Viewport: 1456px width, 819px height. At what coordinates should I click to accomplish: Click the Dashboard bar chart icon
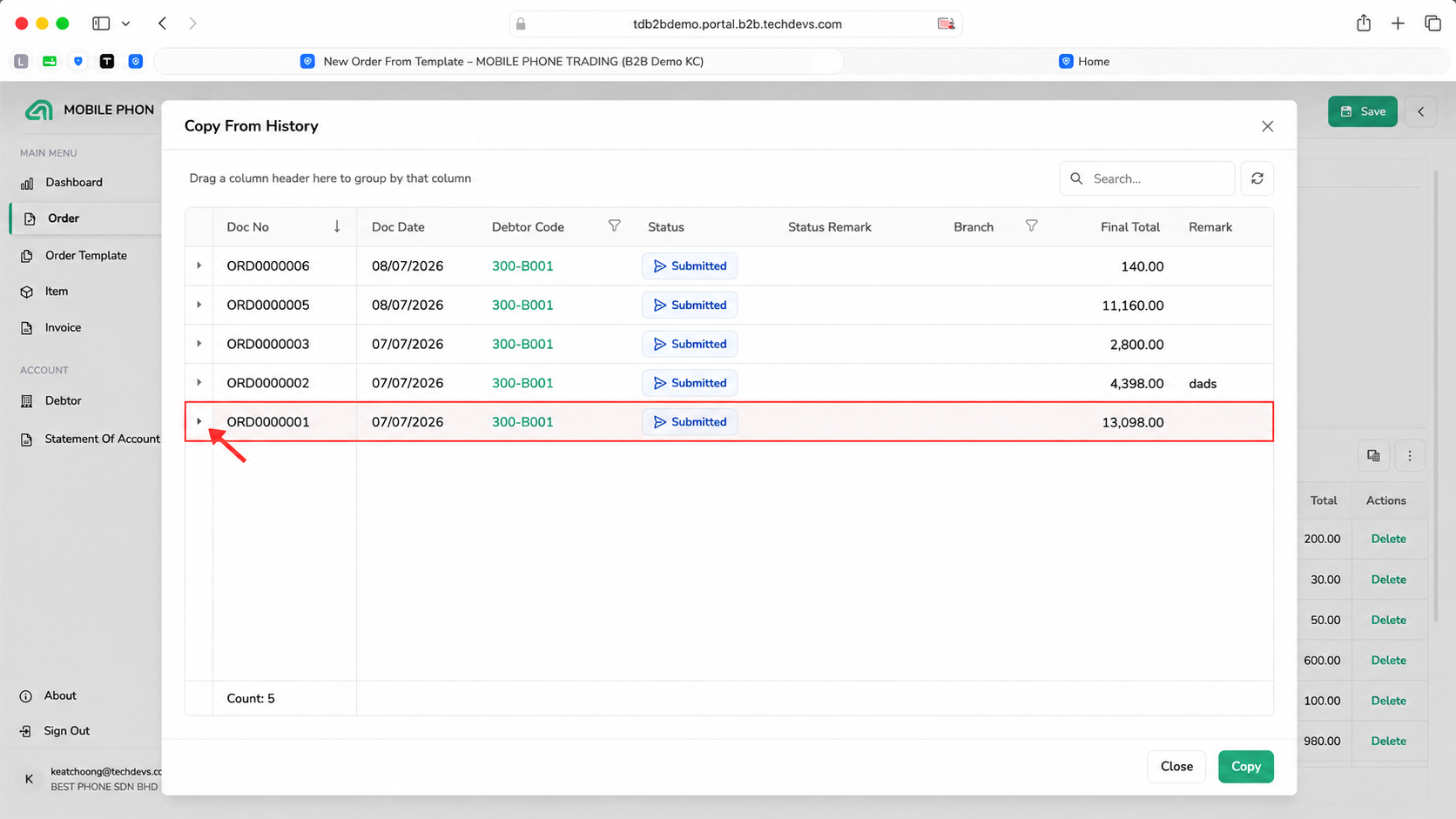[x=27, y=183]
